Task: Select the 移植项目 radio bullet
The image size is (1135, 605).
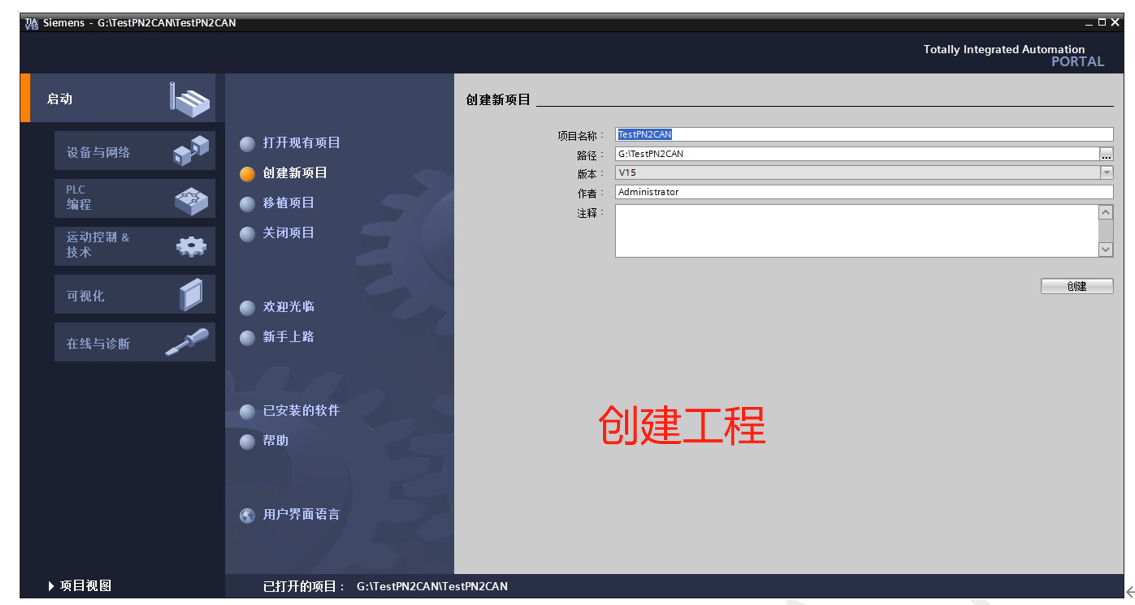Action: pyautogui.click(x=247, y=204)
